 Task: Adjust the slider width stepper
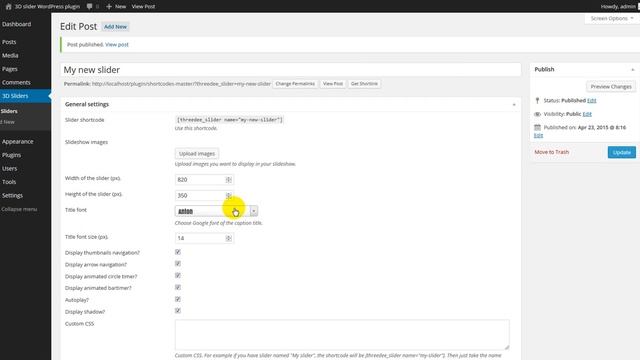(x=229, y=180)
